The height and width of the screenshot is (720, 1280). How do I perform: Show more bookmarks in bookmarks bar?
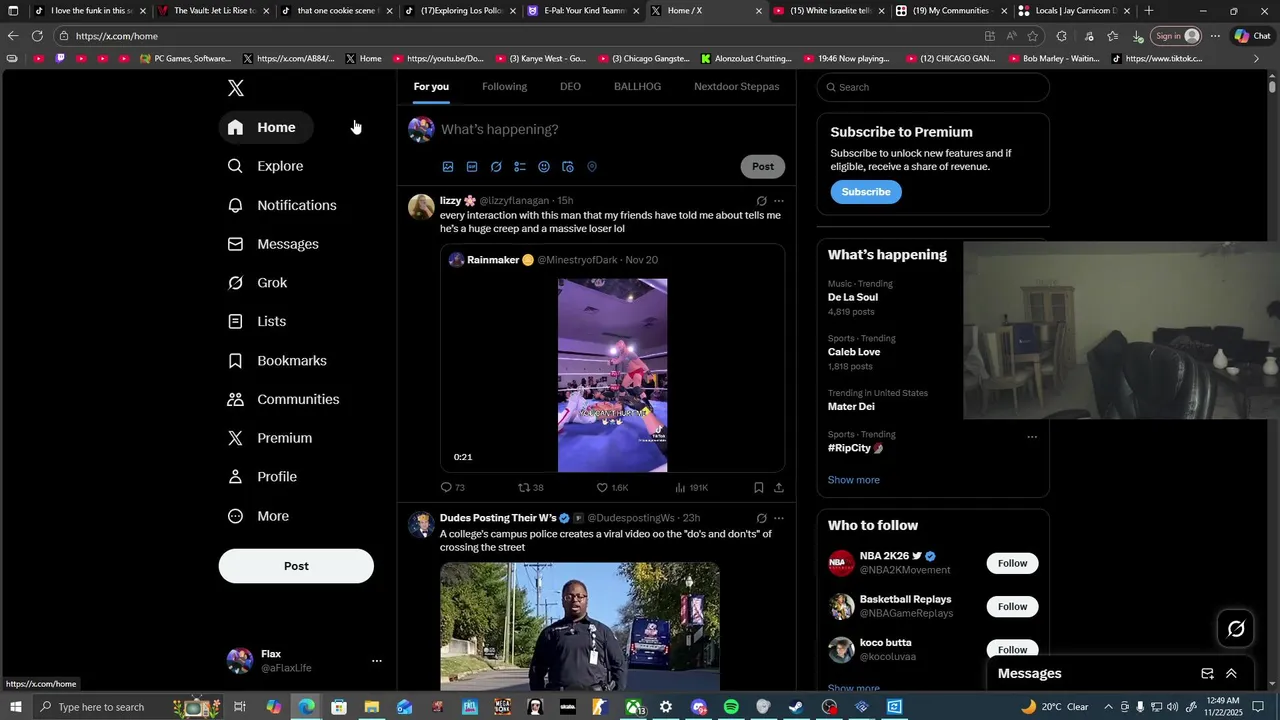(x=1256, y=59)
